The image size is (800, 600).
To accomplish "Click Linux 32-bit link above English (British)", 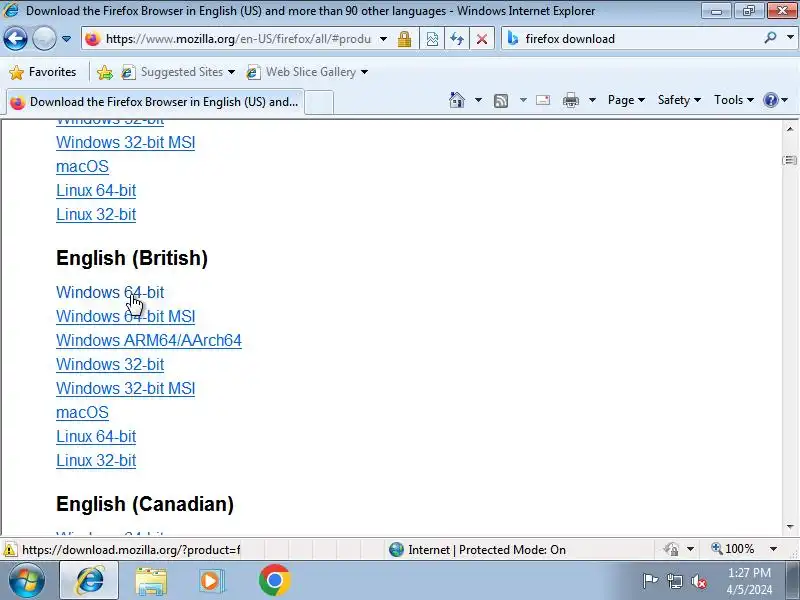I will coord(96,214).
